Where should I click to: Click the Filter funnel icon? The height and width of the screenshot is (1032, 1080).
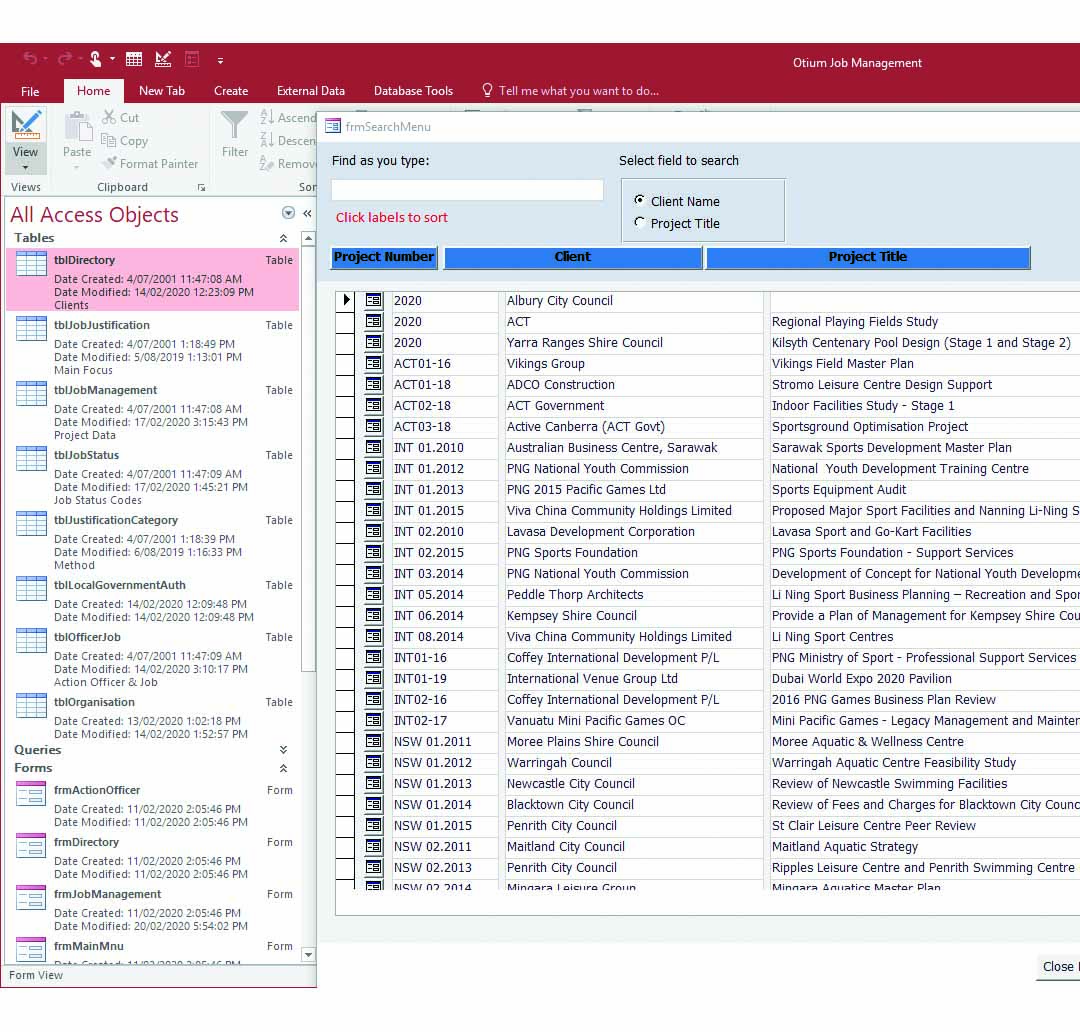point(235,126)
